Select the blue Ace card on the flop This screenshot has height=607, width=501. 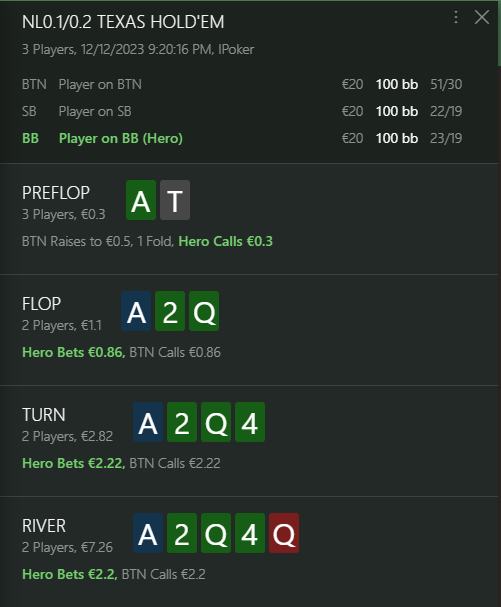(x=136, y=311)
